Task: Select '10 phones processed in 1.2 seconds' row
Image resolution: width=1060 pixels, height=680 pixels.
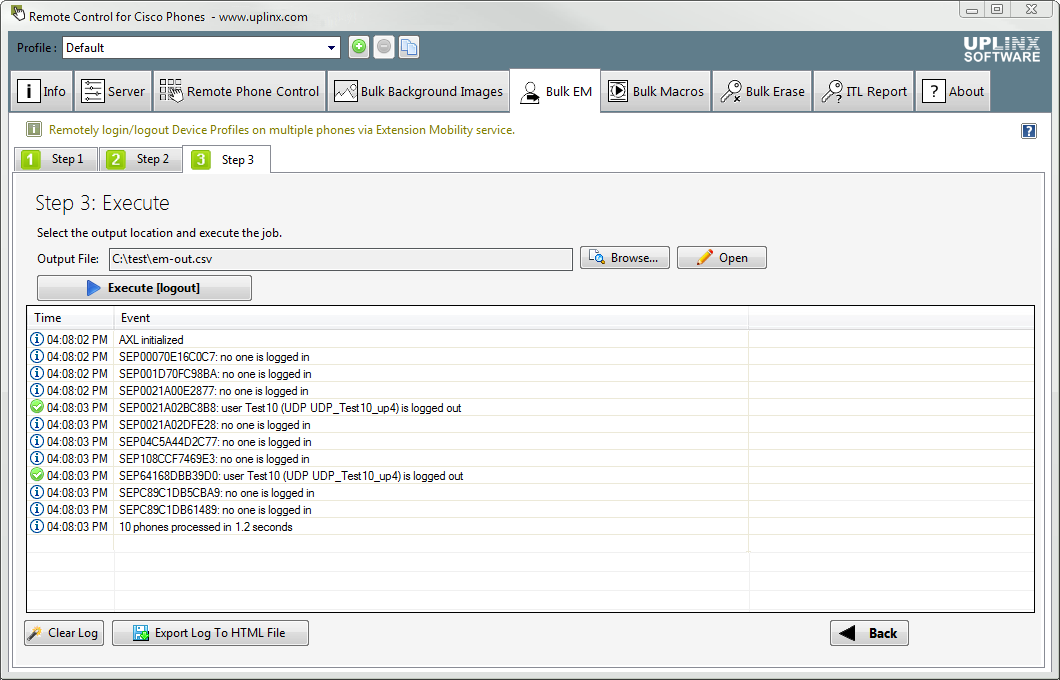Action: coord(531,527)
